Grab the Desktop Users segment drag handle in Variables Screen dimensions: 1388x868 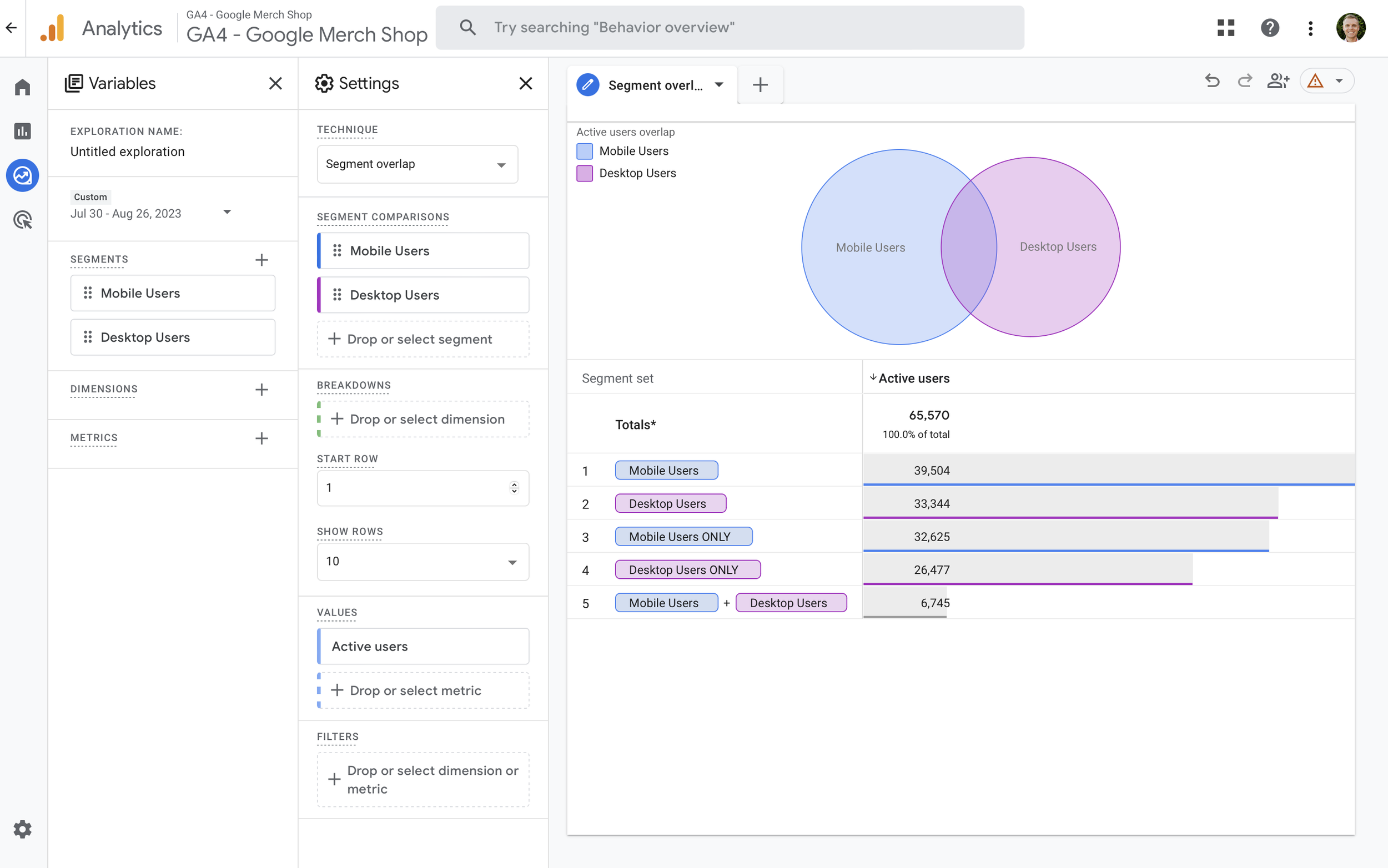(x=88, y=337)
